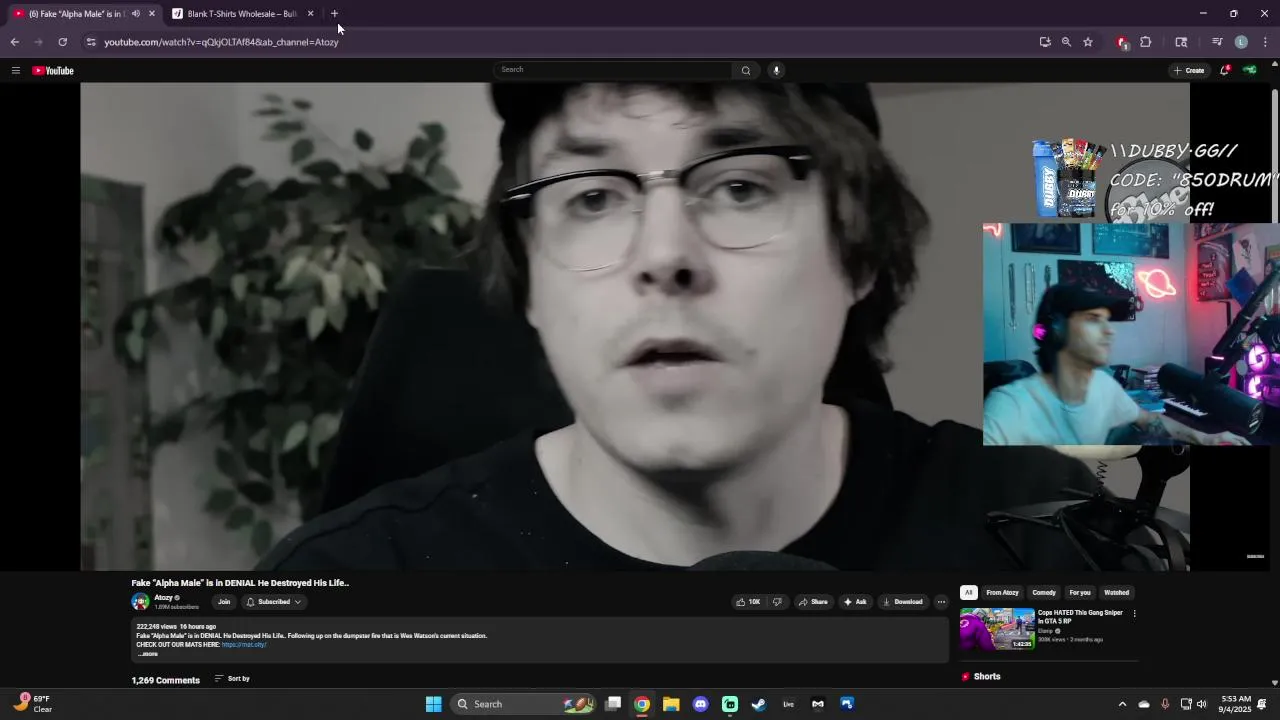Viewport: 1280px width, 720px height.
Task: Go to the YouTube home logo
Action: (x=53, y=70)
